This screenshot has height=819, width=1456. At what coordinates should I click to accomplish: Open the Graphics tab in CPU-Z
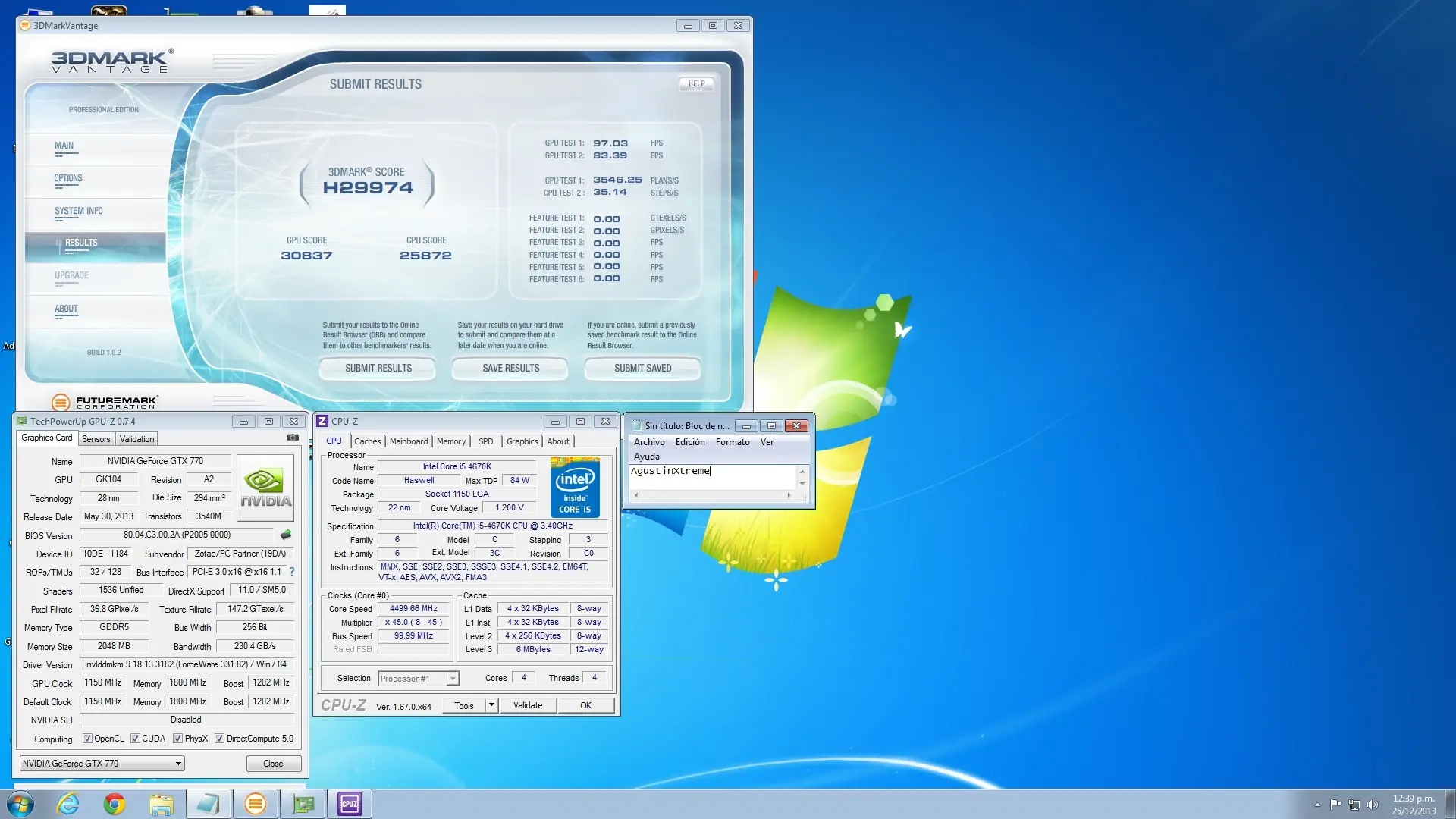point(522,441)
